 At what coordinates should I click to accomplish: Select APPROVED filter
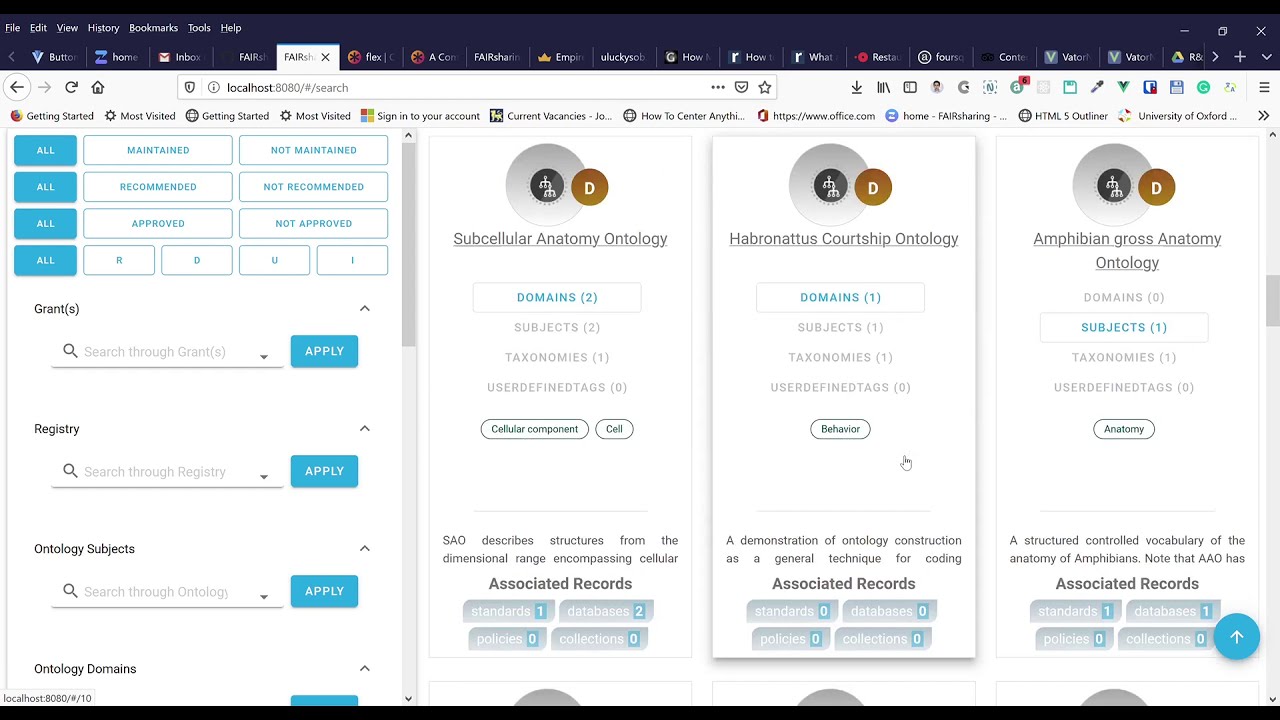tap(158, 223)
